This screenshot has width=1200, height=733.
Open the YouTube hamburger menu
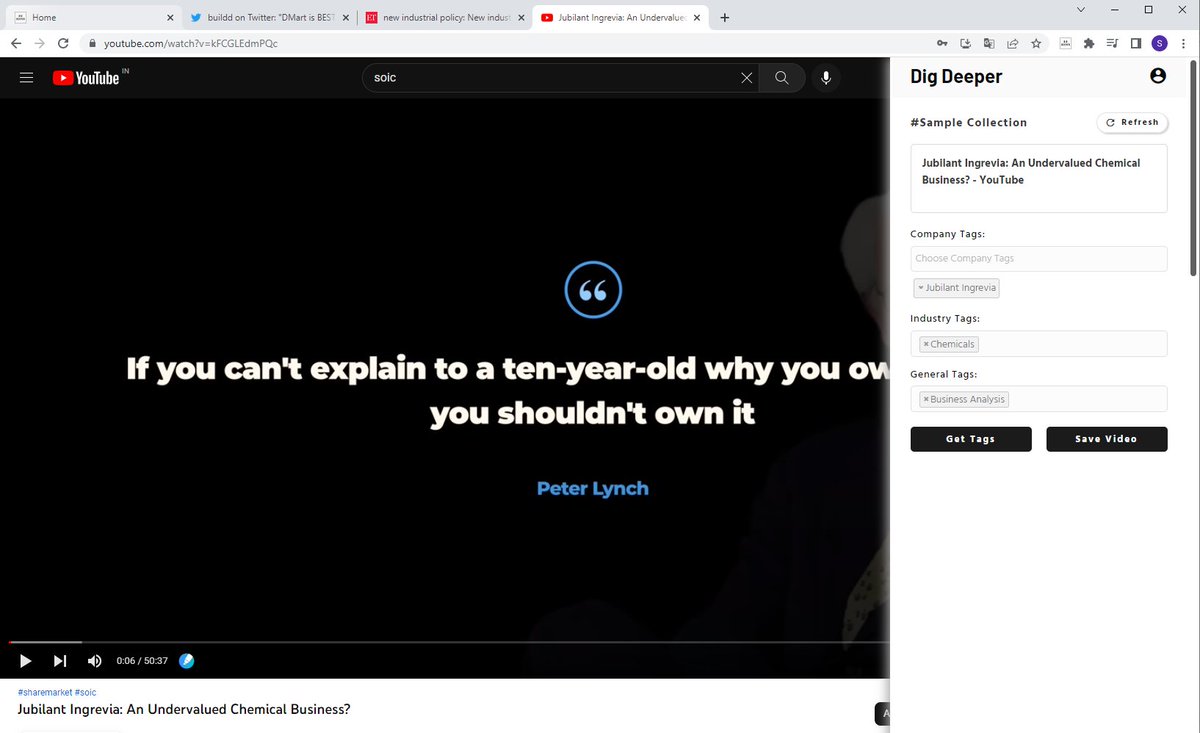tap(26, 77)
